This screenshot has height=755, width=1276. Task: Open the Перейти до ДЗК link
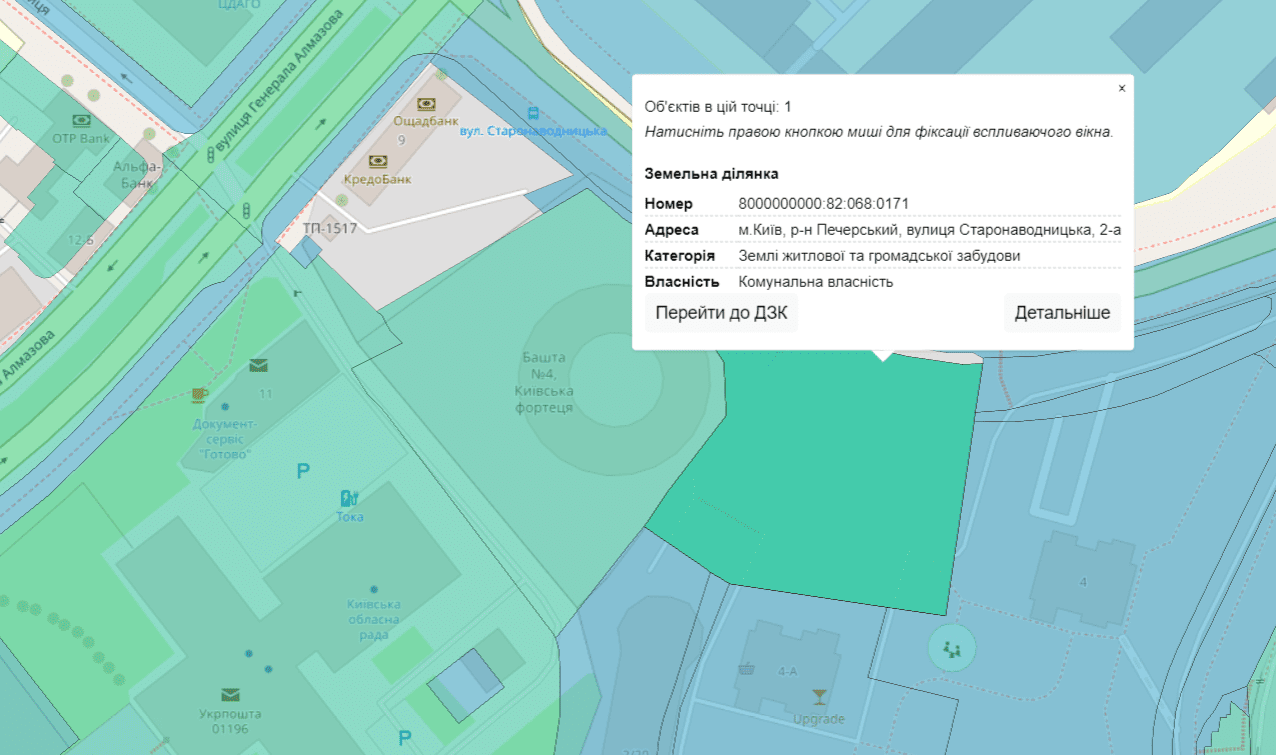pos(721,313)
